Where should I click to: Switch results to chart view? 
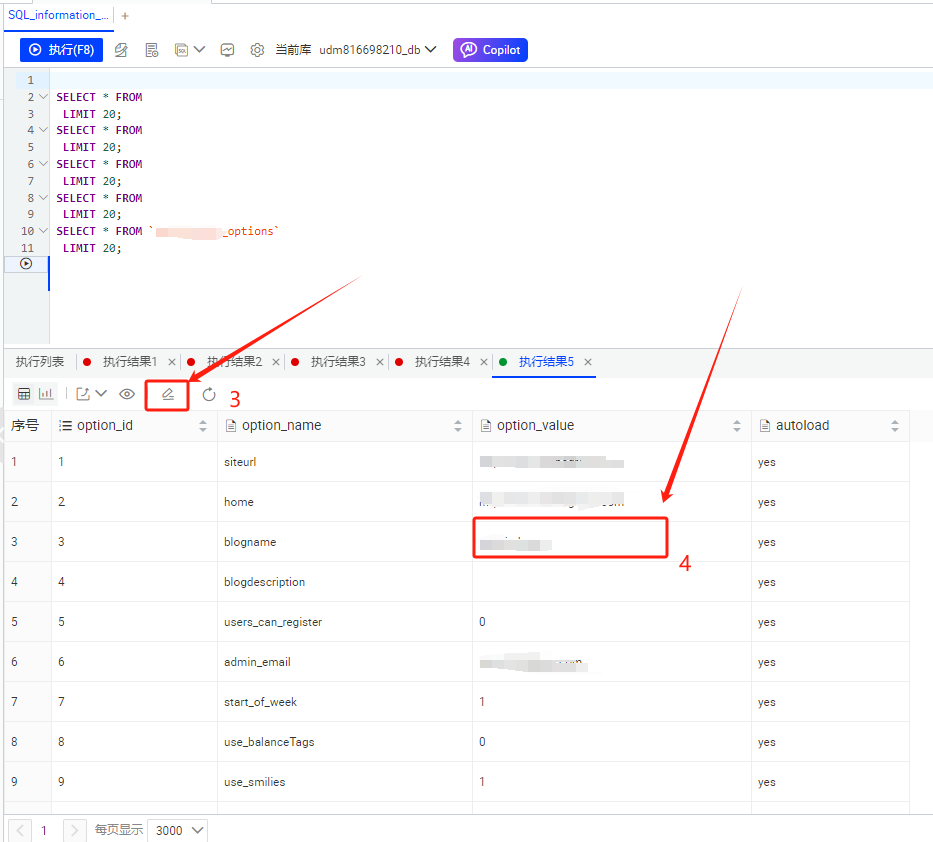click(46, 394)
